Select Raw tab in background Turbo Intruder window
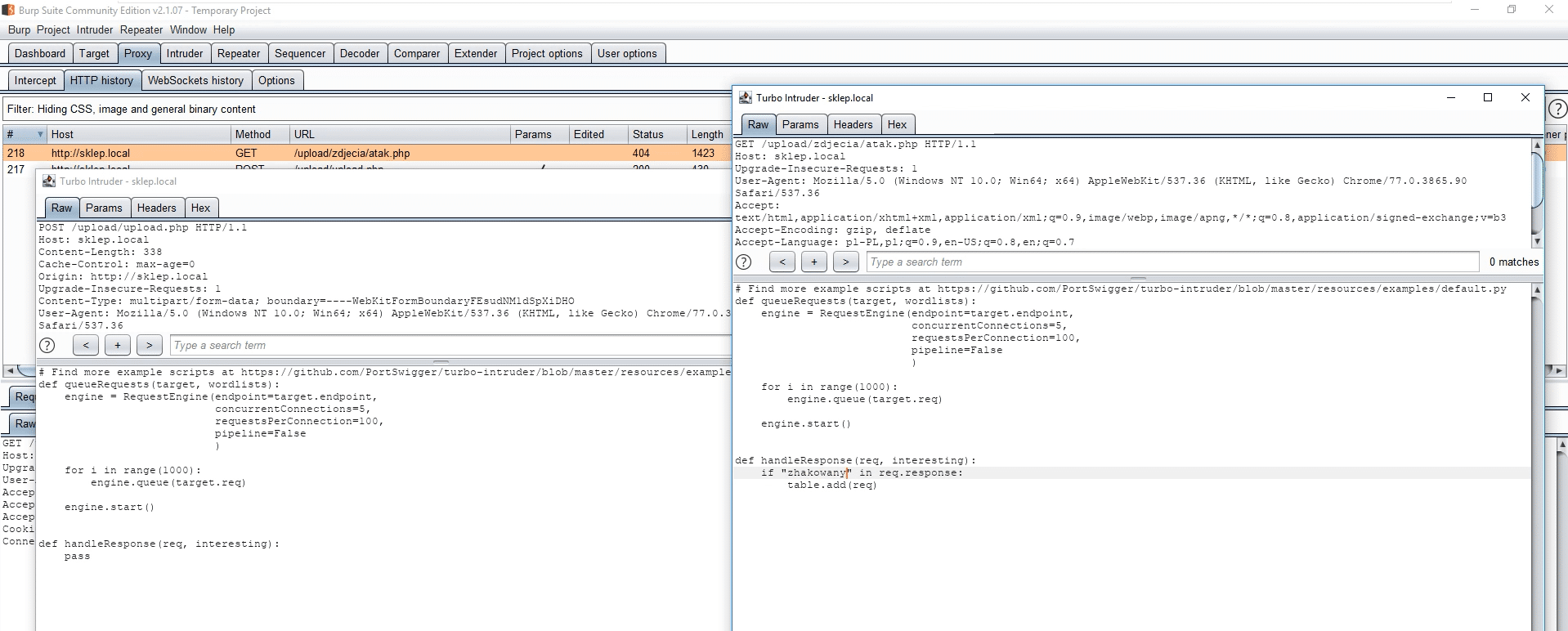This screenshot has width=1568, height=631. [x=61, y=208]
